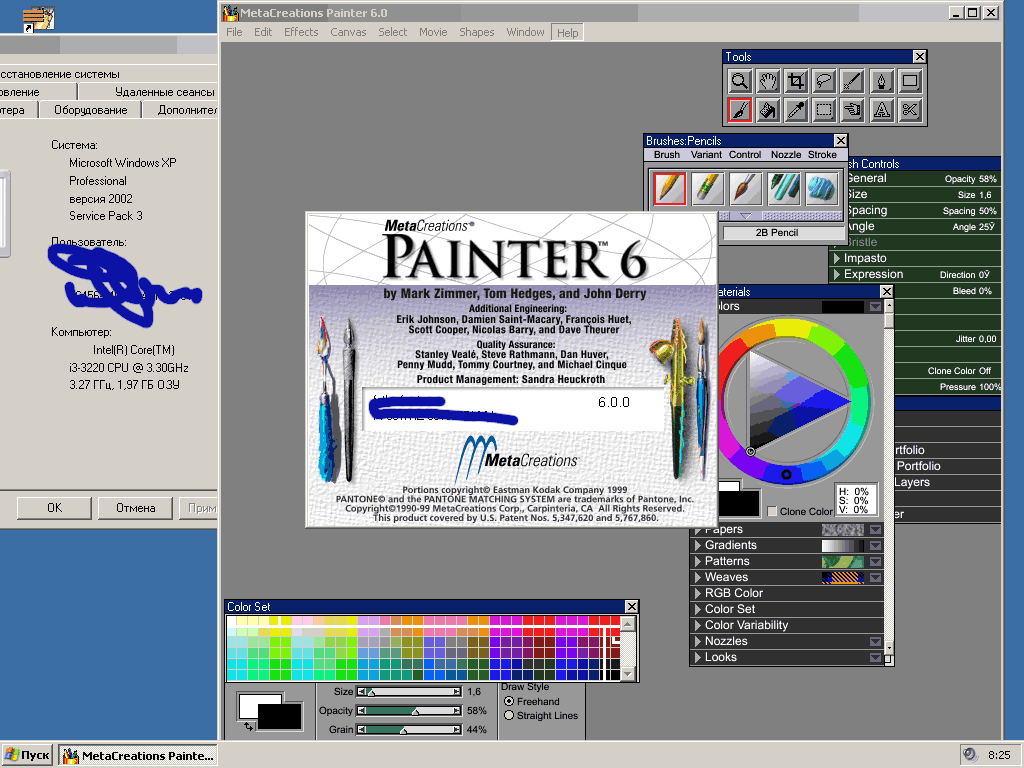Viewport: 1024px width, 768px height.
Task: Choose the blue smudge brush category icon
Action: 822,188
